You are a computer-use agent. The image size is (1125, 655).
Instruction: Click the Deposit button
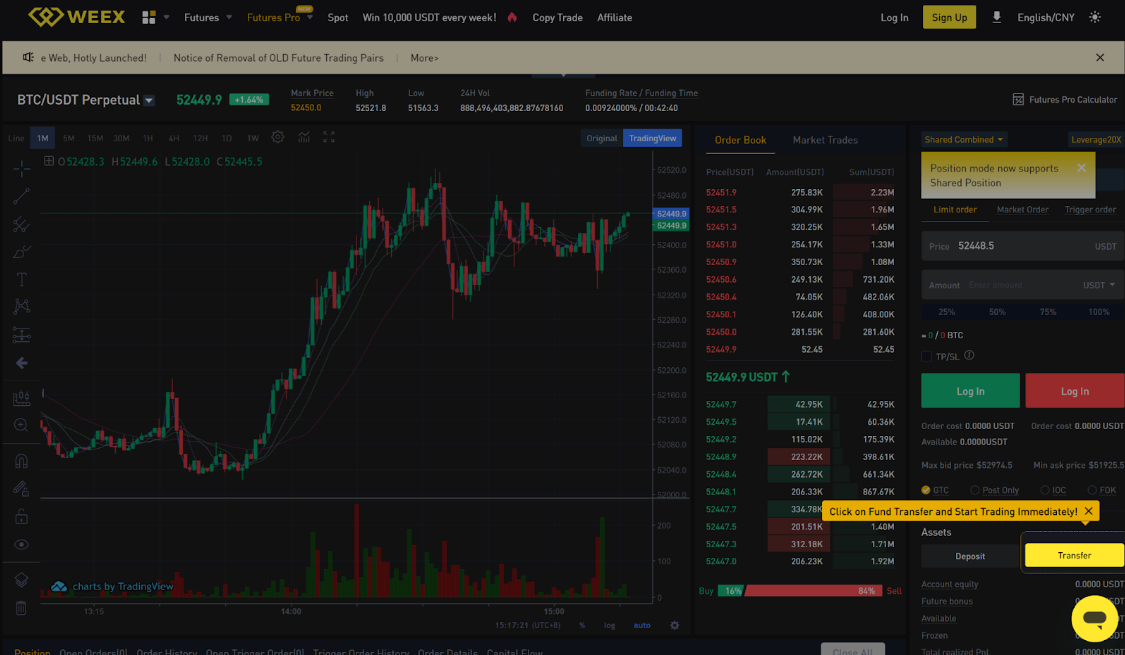(x=970, y=556)
